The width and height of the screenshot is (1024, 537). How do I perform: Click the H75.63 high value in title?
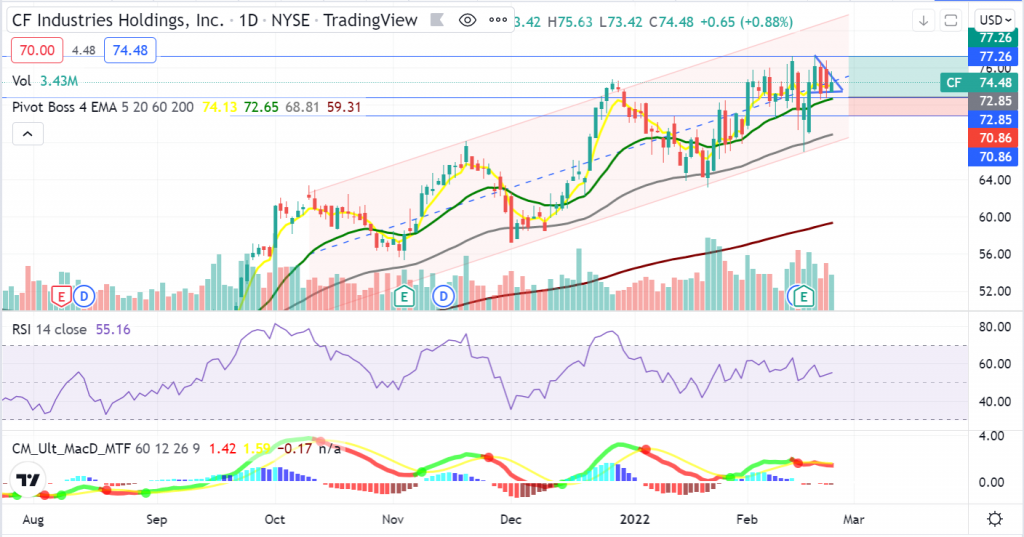[570, 22]
